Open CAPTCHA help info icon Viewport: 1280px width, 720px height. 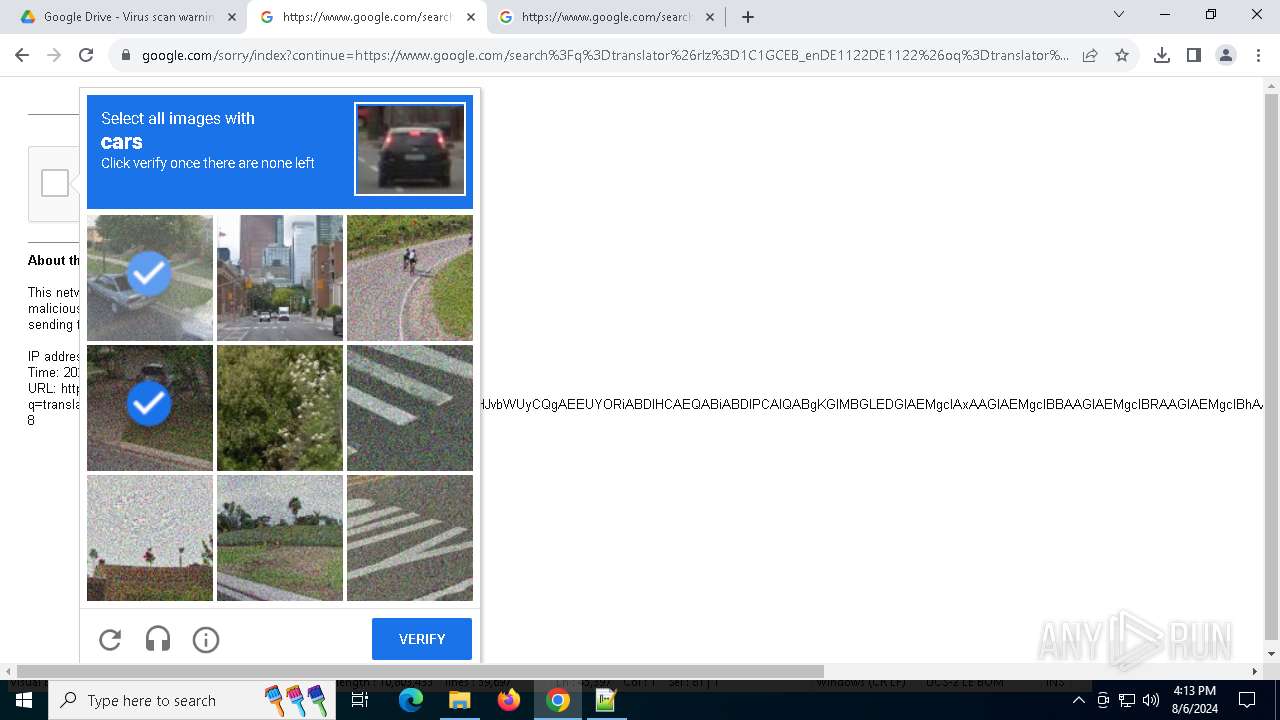206,639
